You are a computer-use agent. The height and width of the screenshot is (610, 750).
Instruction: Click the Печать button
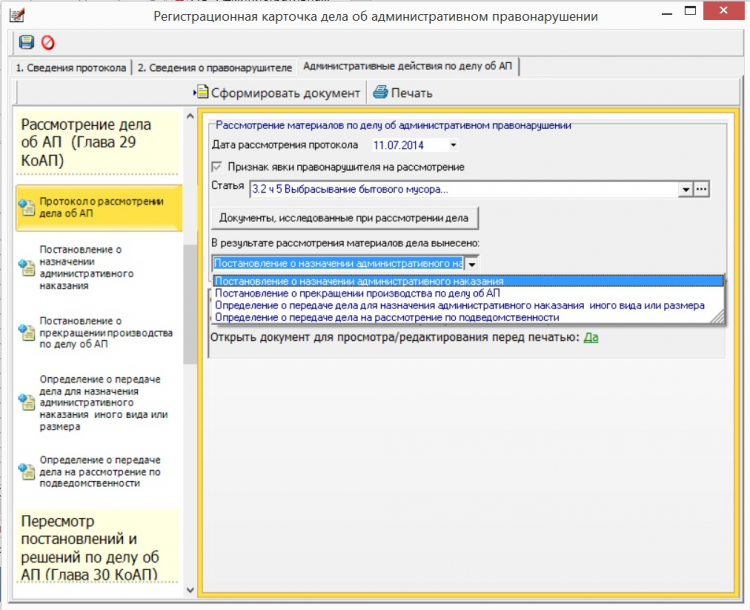[x=403, y=92]
